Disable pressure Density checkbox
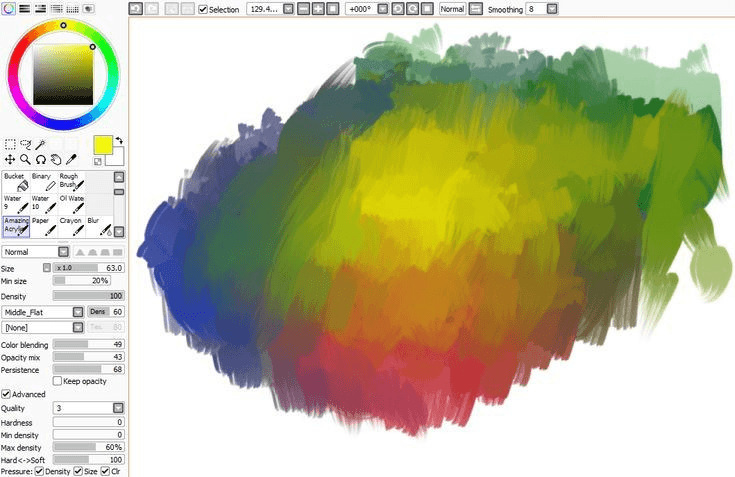Viewport: 735px width, 477px height. tap(40, 470)
